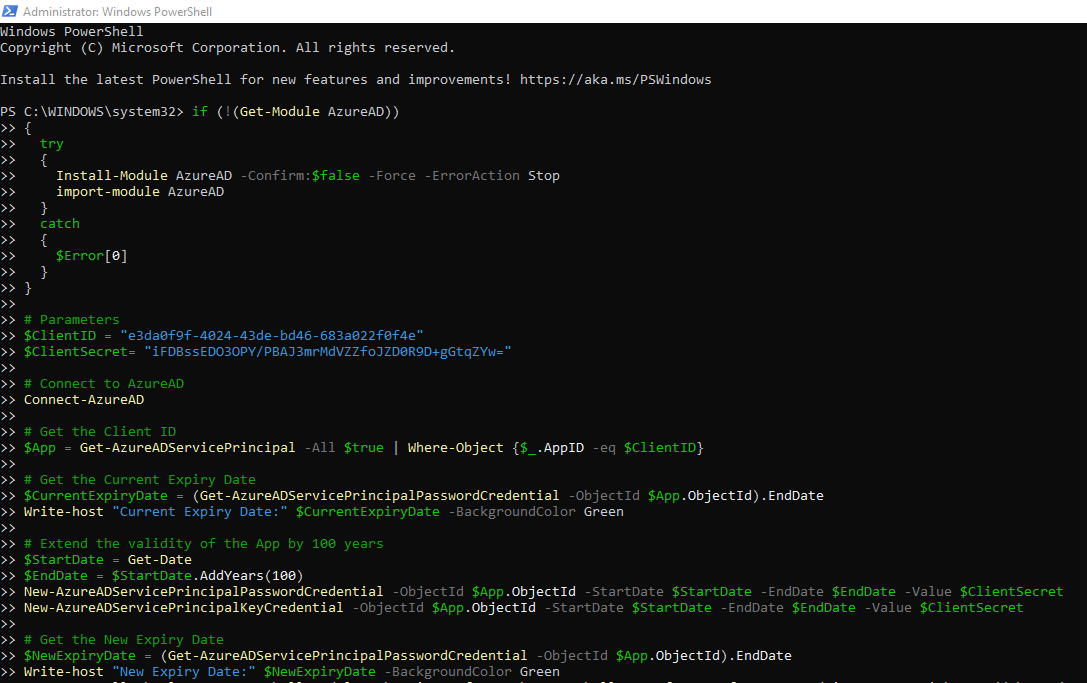Screen dimensions: 1087x683
Task: Click the Connect-AzureAD command
Action: click(84, 400)
